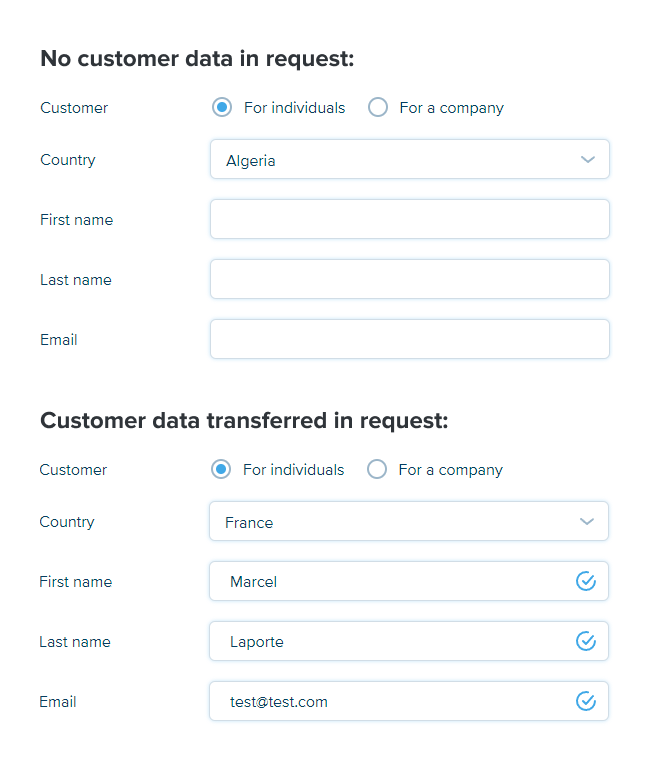Click the First name field containing Marcel
The height and width of the screenshot is (768, 653).
[390, 582]
